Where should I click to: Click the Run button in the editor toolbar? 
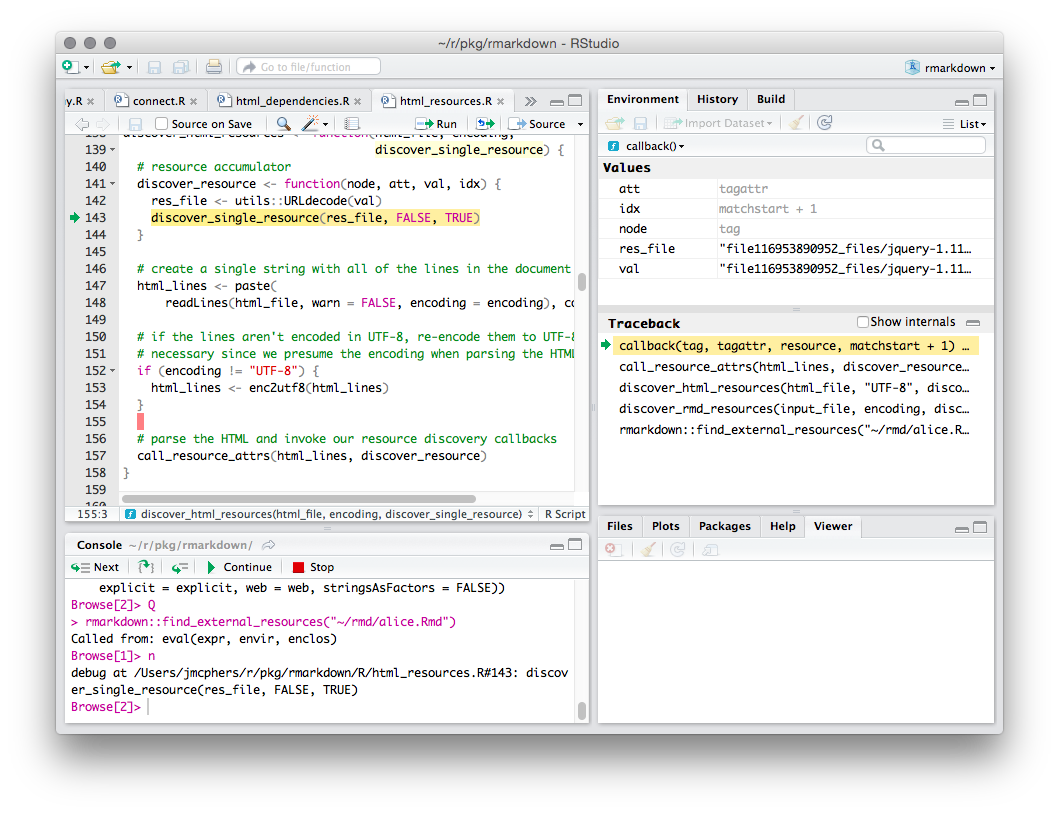(x=436, y=123)
